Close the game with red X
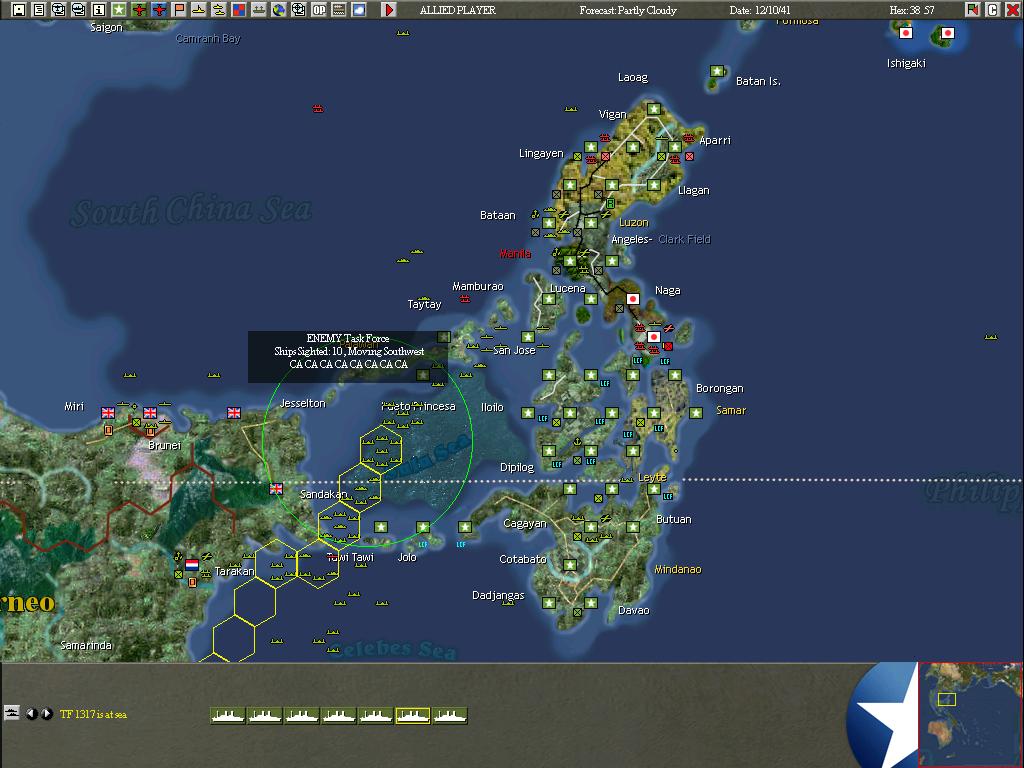Image resolution: width=1024 pixels, height=768 pixels. (x=1013, y=10)
